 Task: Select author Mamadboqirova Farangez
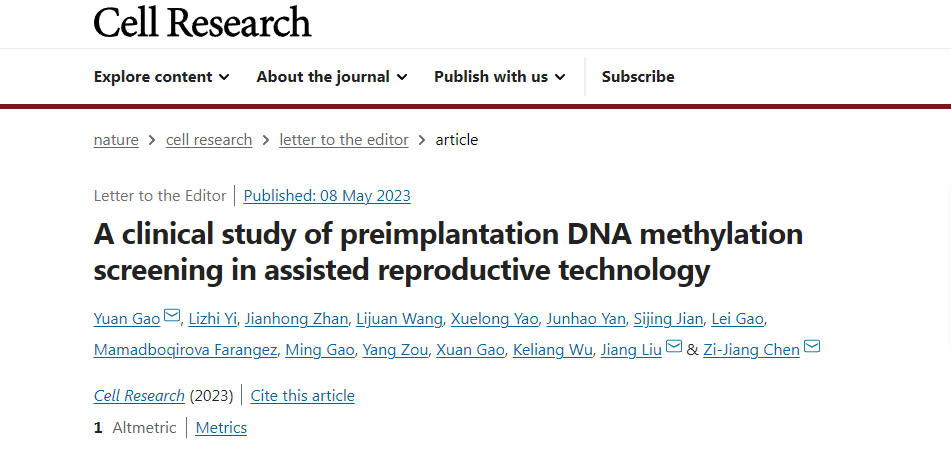[x=185, y=350]
